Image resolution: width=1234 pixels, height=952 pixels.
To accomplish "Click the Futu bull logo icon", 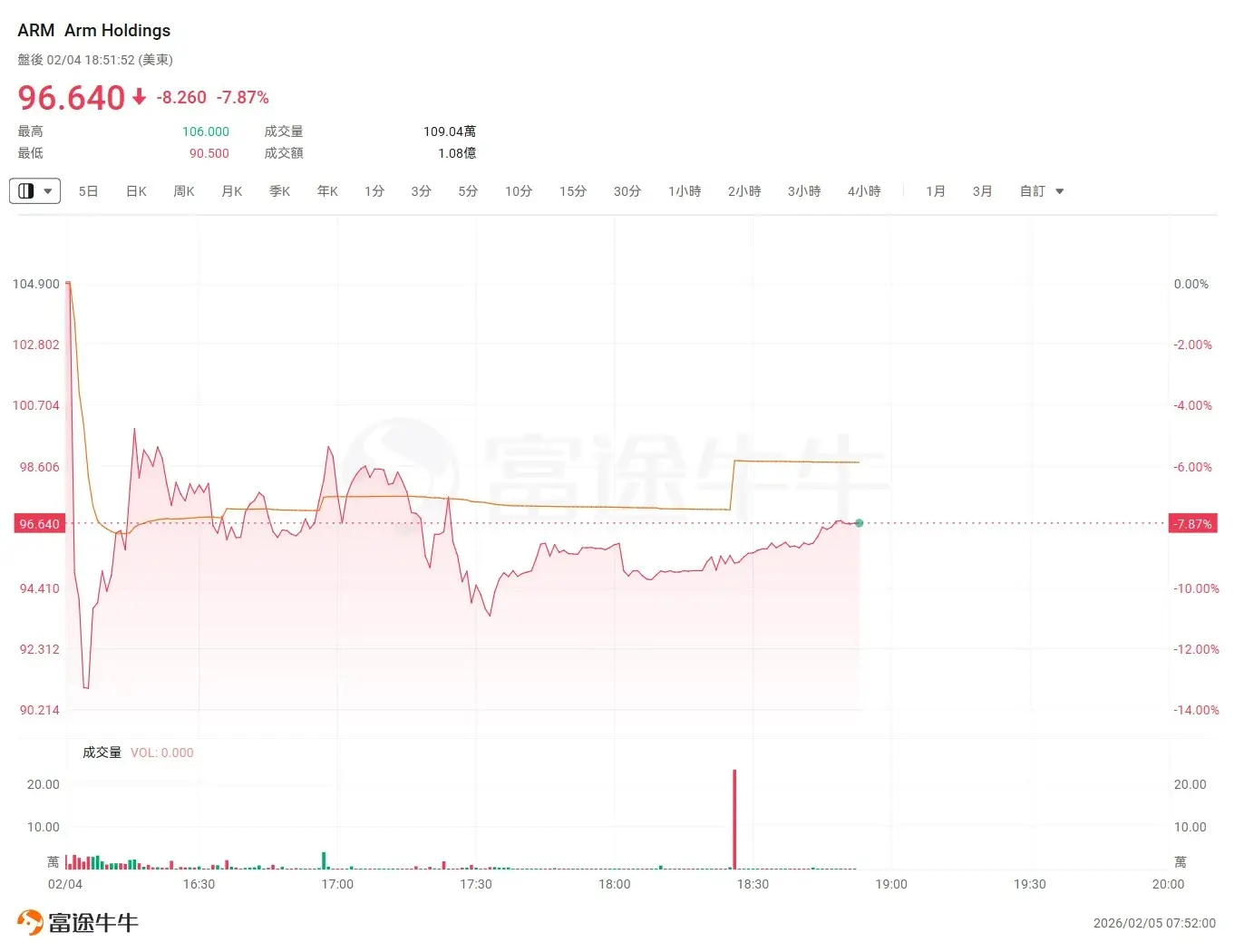I will (x=30, y=922).
